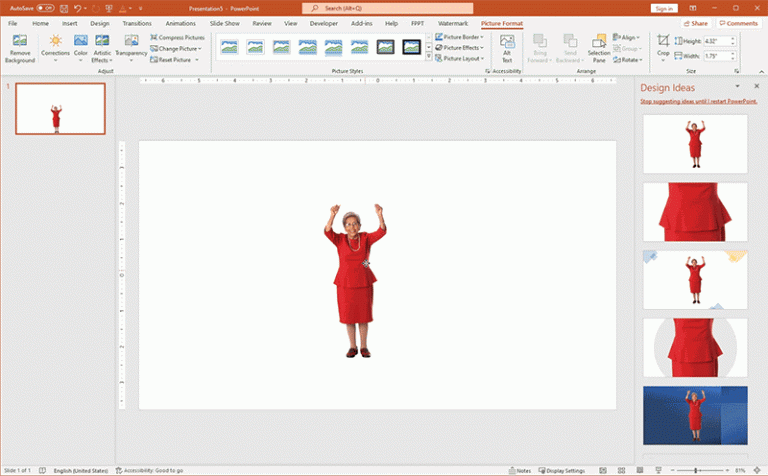Click the Remove Background icon
The image size is (768, 476).
point(20,41)
